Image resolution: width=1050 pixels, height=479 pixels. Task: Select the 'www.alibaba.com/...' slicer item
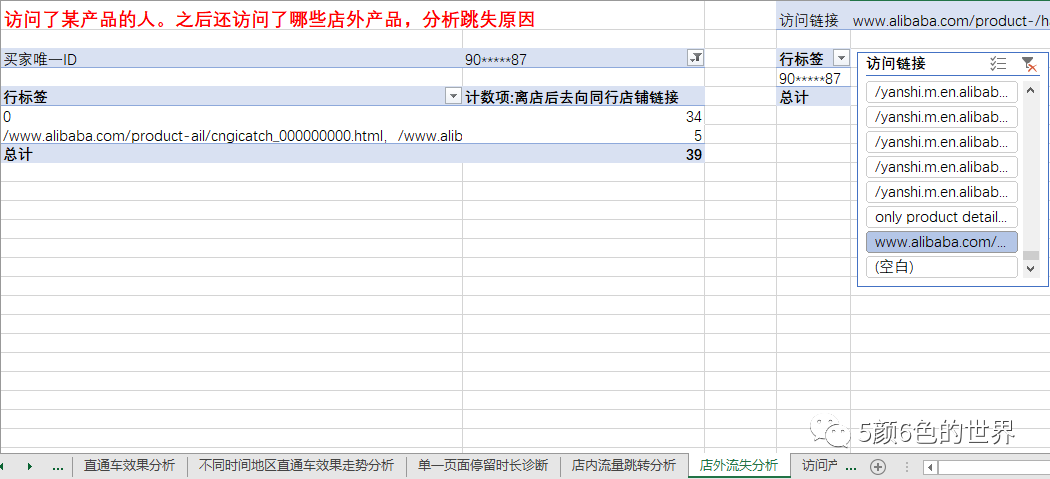click(x=942, y=242)
